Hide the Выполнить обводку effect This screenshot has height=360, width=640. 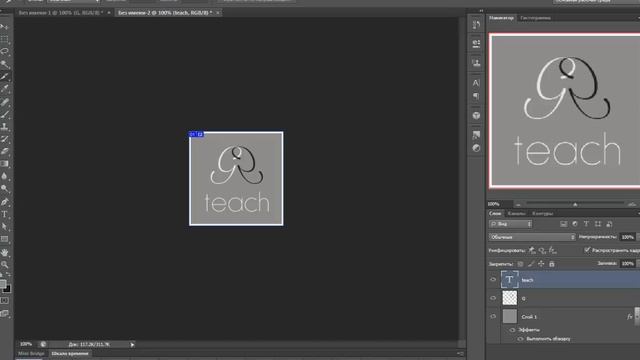(x=520, y=339)
